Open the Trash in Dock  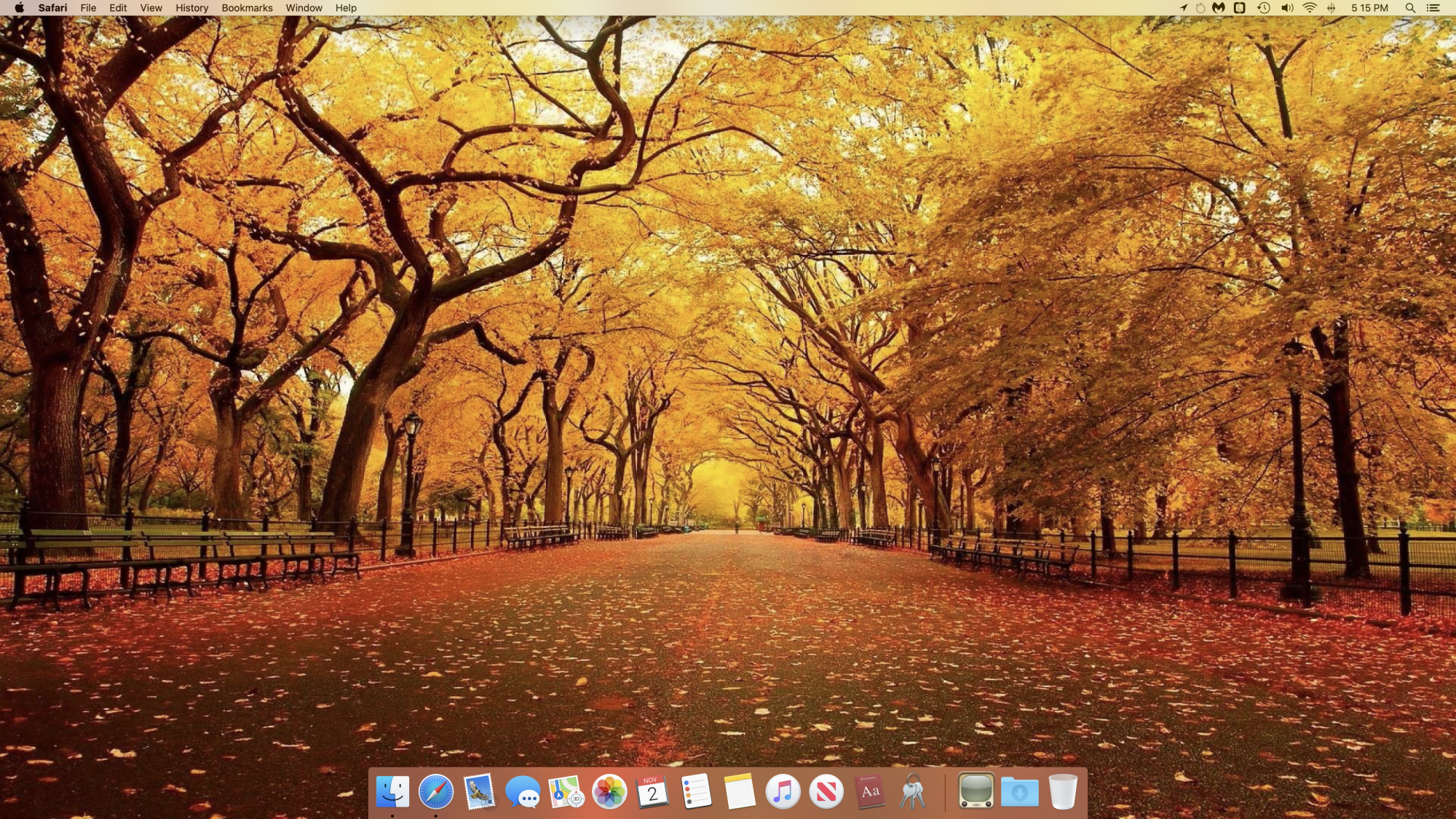point(1063,791)
